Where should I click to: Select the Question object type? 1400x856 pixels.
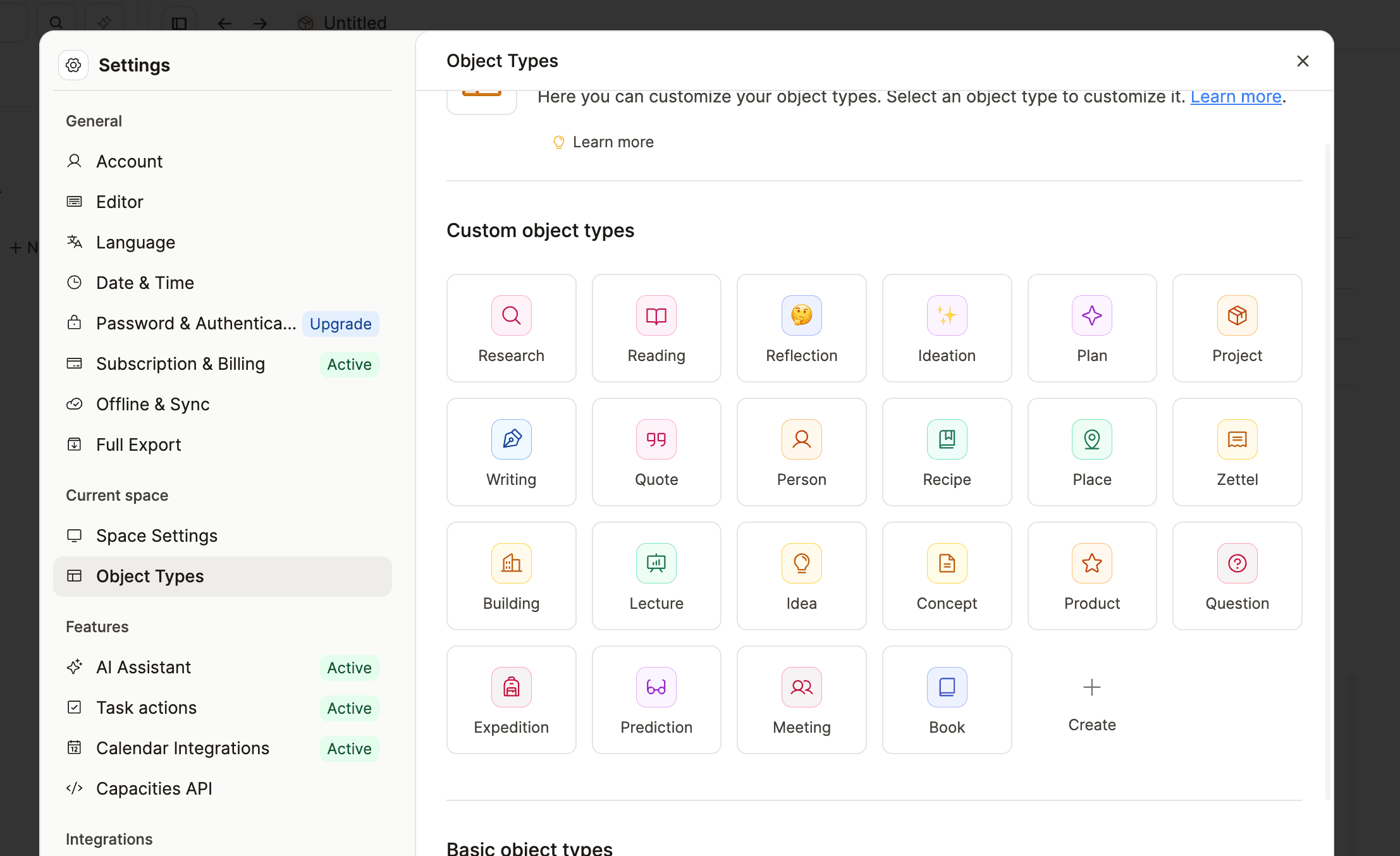coord(1236,575)
